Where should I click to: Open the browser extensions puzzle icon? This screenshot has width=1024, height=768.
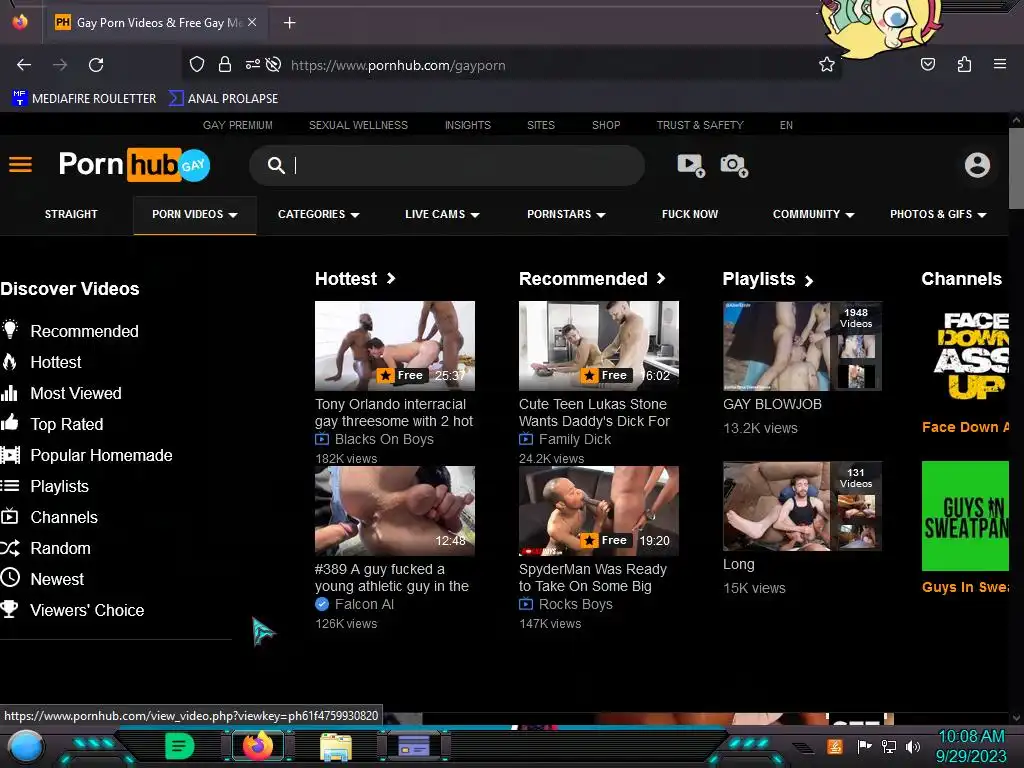964,64
